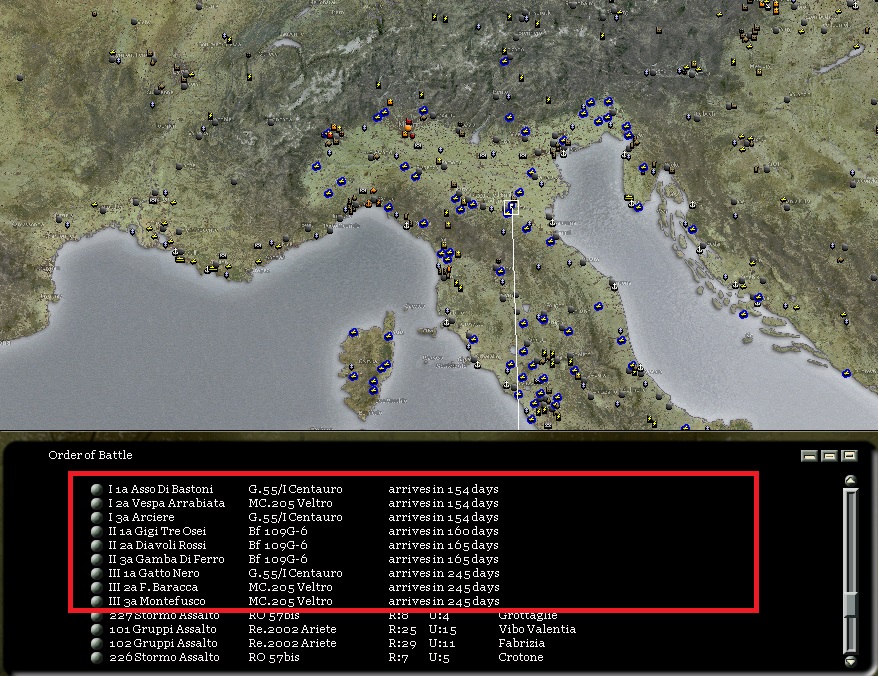Click the U:11 value for 102 Gruppi Assalto
This screenshot has height=676, width=878.
[442, 643]
